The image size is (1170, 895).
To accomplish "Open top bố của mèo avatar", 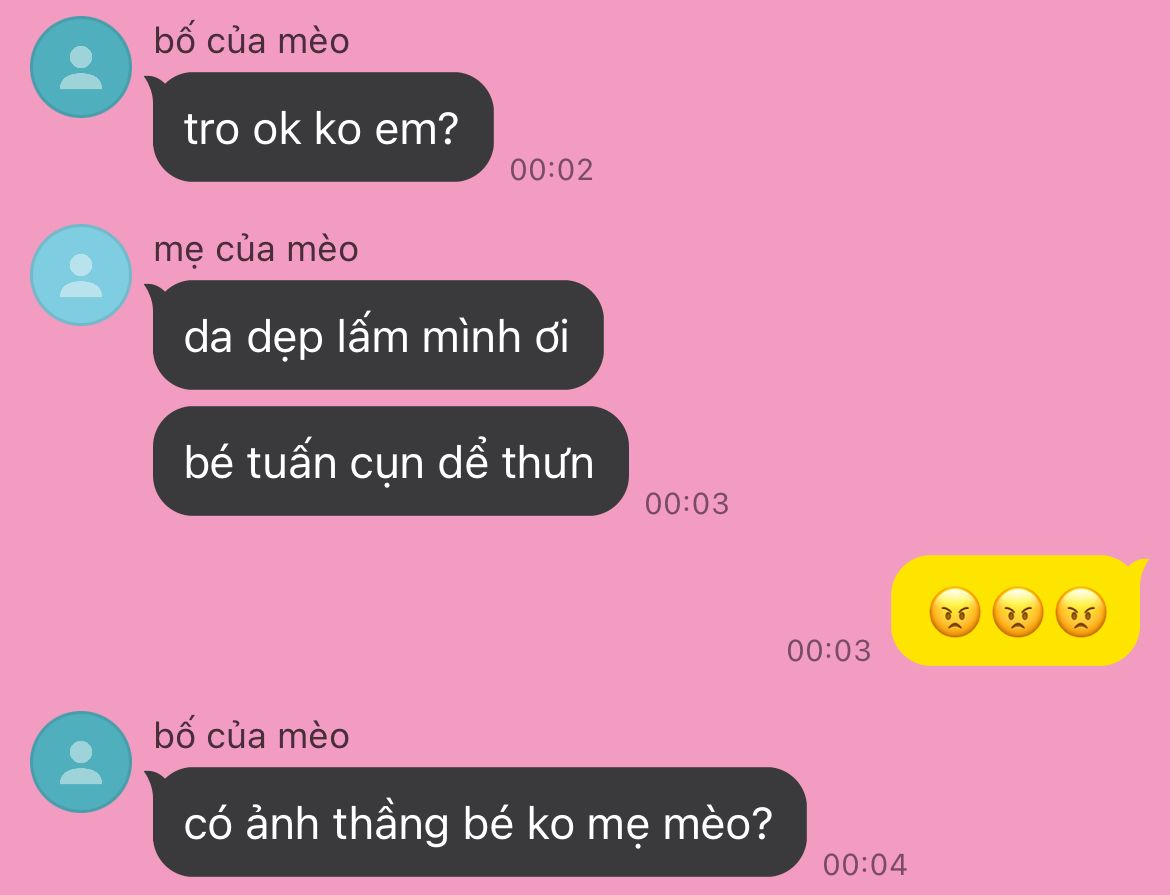I will (x=81, y=67).
